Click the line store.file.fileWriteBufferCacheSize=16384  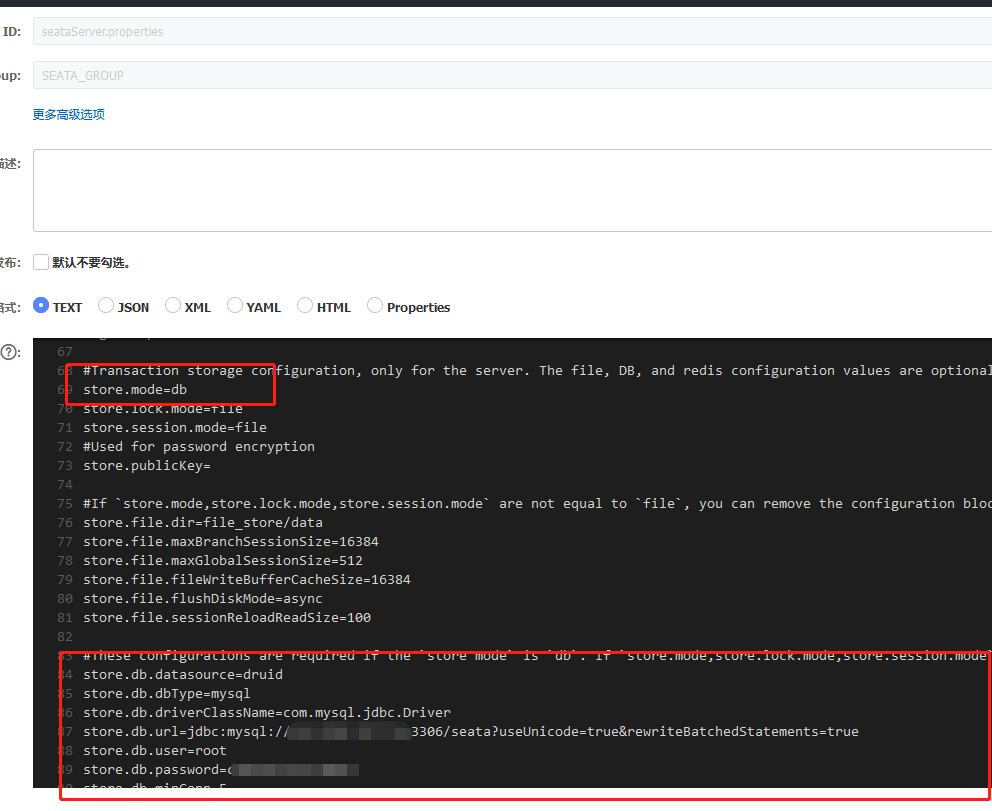pos(247,579)
